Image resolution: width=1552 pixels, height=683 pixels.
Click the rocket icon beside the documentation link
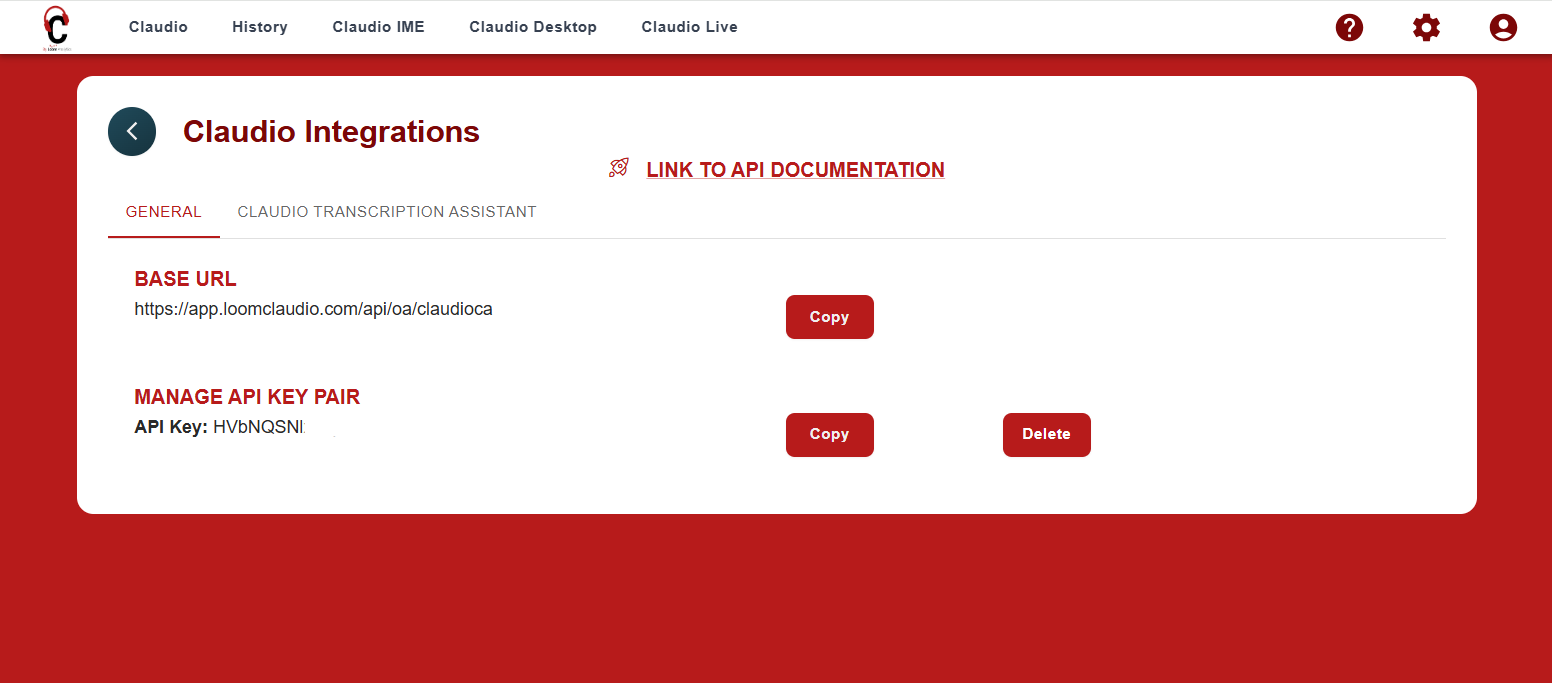tap(619, 168)
